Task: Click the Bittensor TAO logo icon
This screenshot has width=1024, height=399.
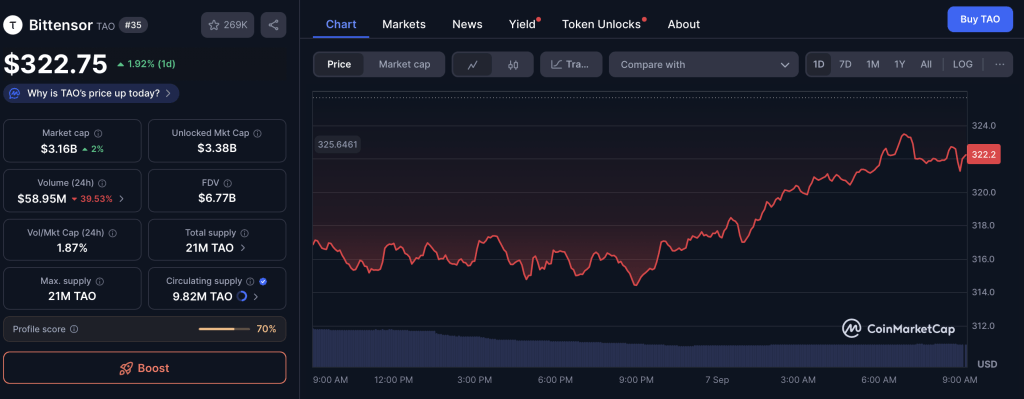Action: [13, 25]
